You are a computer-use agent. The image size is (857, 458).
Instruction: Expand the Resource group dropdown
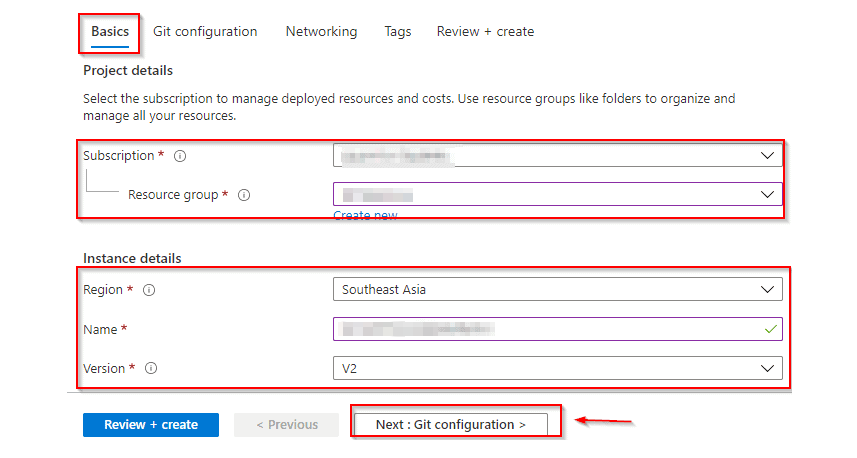[557, 194]
